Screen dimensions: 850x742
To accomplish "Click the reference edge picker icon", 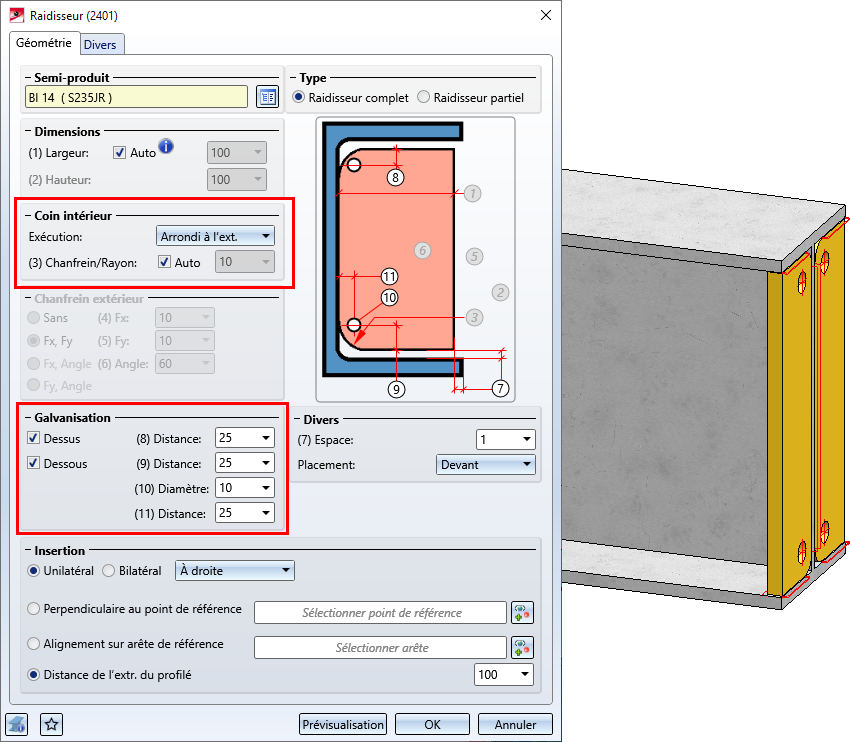I will pos(523,647).
